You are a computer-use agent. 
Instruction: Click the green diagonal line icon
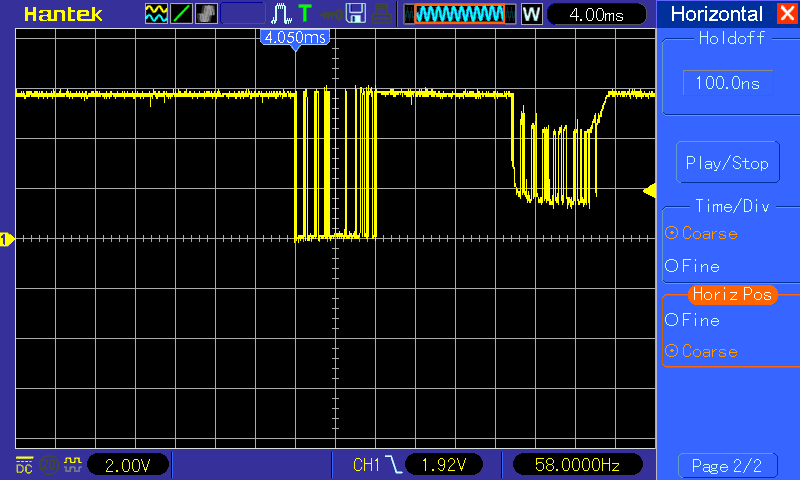181,14
